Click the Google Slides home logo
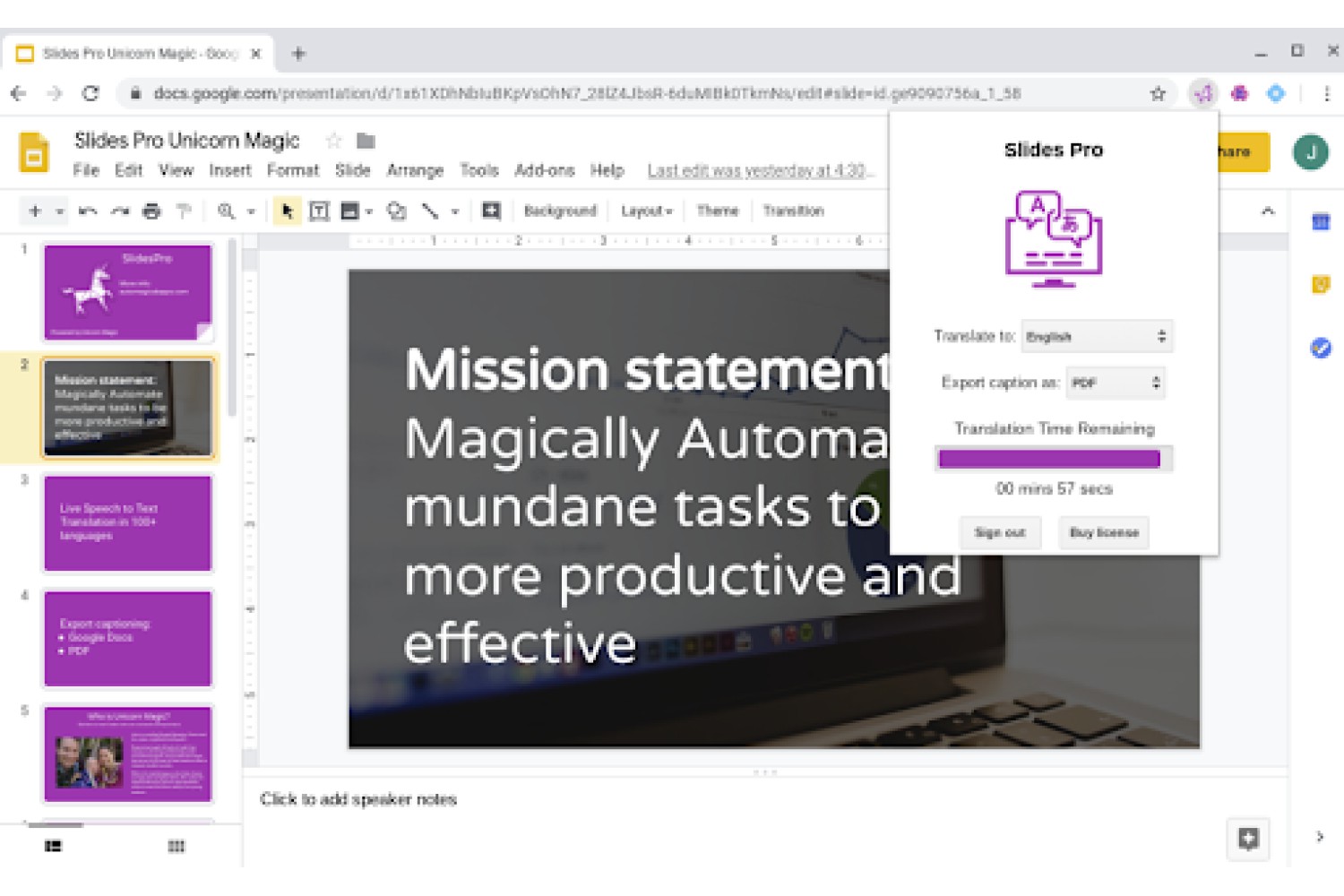Image resolution: width=1344 pixels, height=896 pixels. coord(34,151)
